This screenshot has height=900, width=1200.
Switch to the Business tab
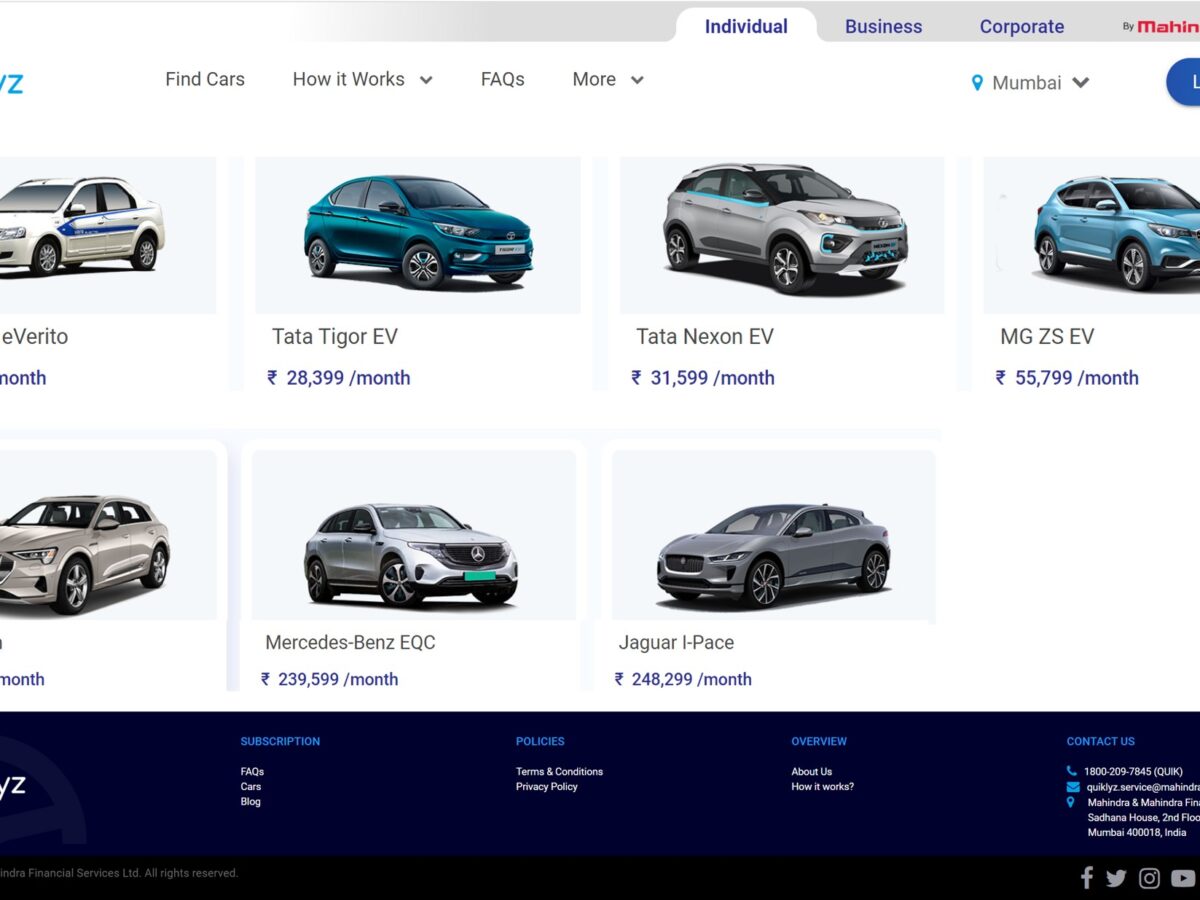point(884,27)
